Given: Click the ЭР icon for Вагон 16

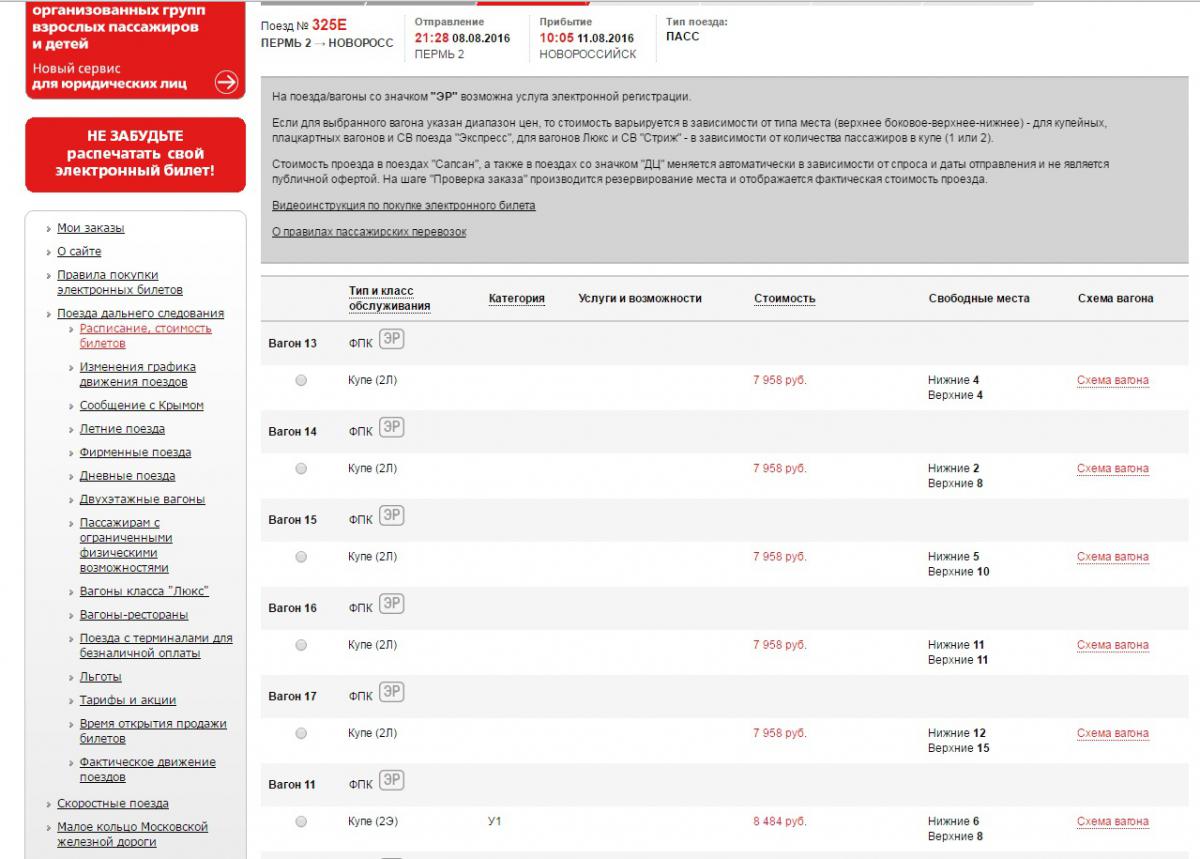Looking at the screenshot, I should pyautogui.click(x=392, y=605).
